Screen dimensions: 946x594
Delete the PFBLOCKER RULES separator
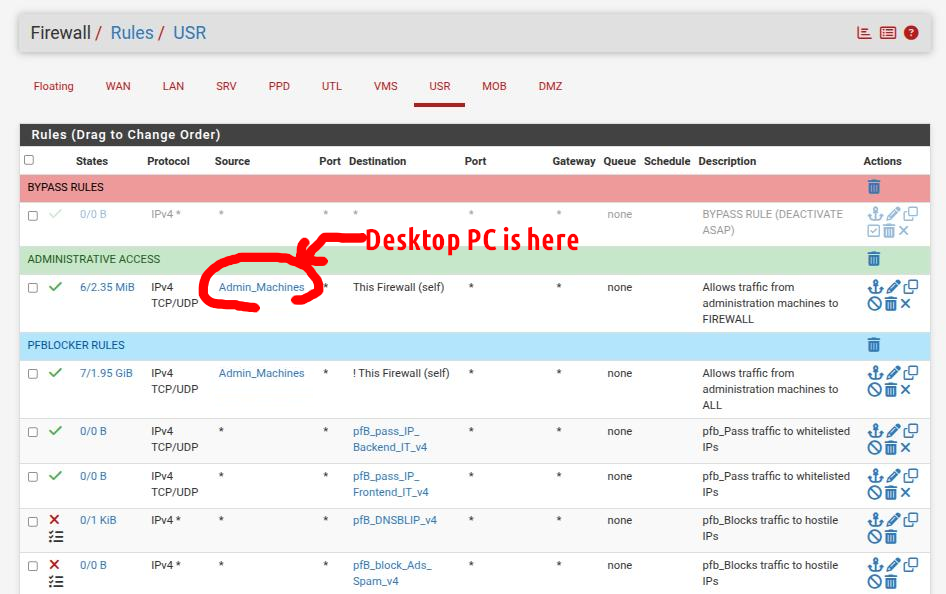874,345
